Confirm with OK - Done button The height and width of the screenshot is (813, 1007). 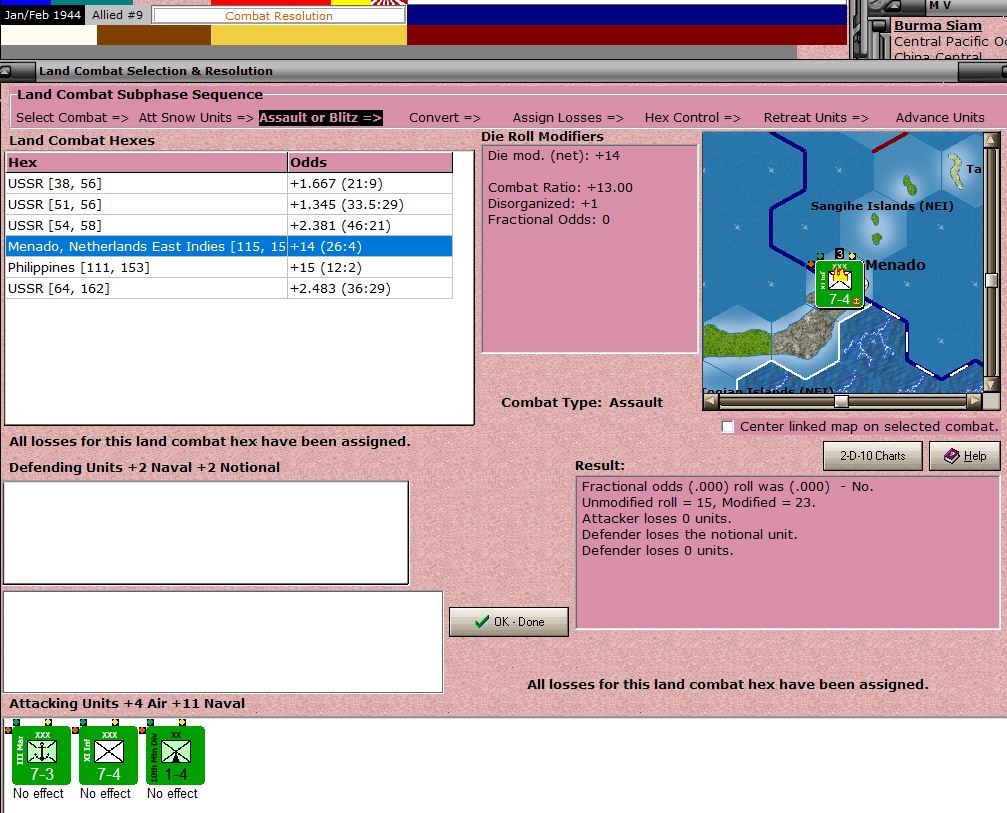[x=509, y=622]
